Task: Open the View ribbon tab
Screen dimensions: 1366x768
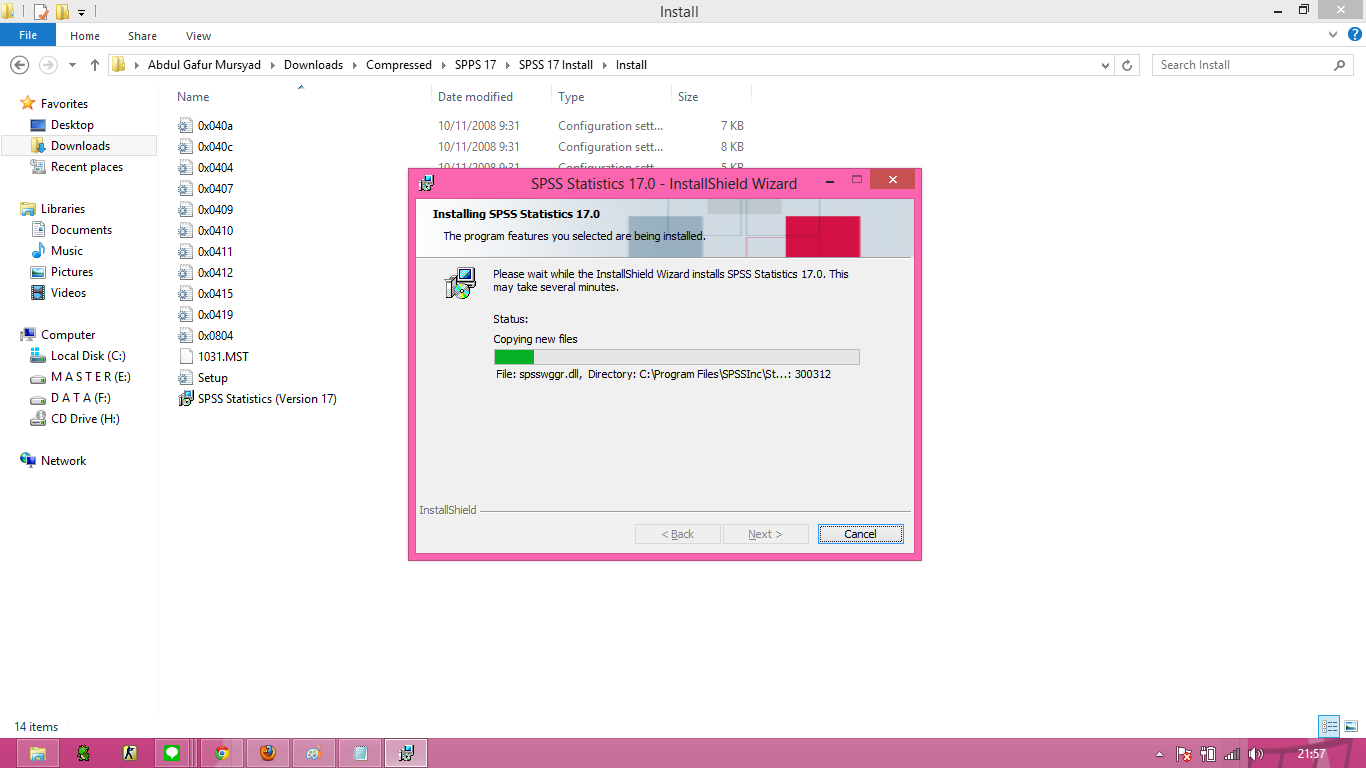Action: click(x=198, y=35)
